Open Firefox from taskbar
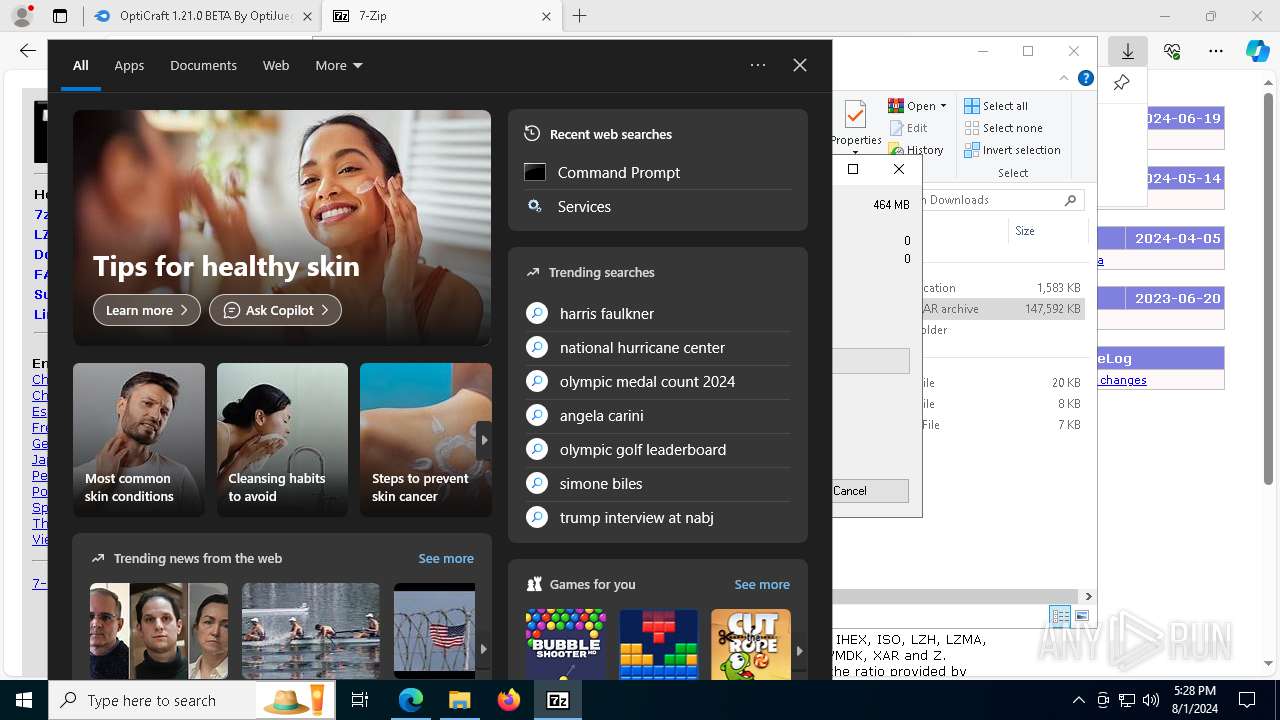Image resolution: width=1280 pixels, height=720 pixels. [x=508, y=700]
